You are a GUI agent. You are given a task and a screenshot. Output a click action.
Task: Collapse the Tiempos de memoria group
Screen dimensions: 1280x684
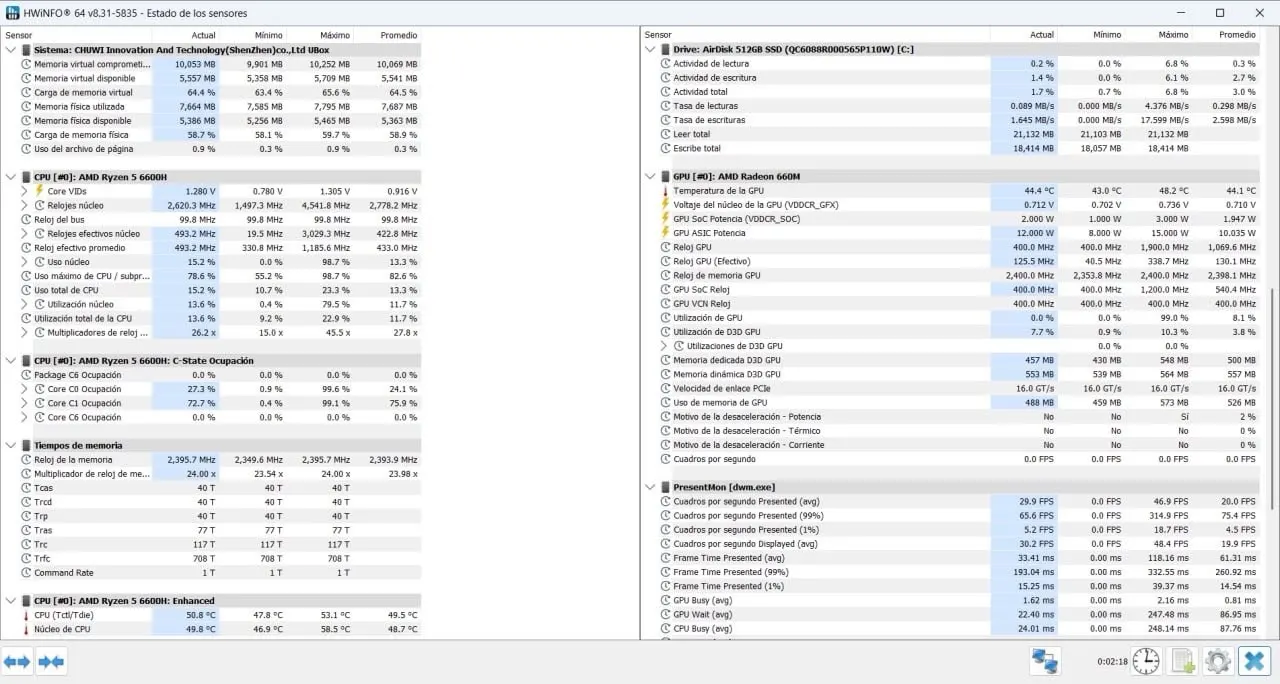[x=11, y=446]
